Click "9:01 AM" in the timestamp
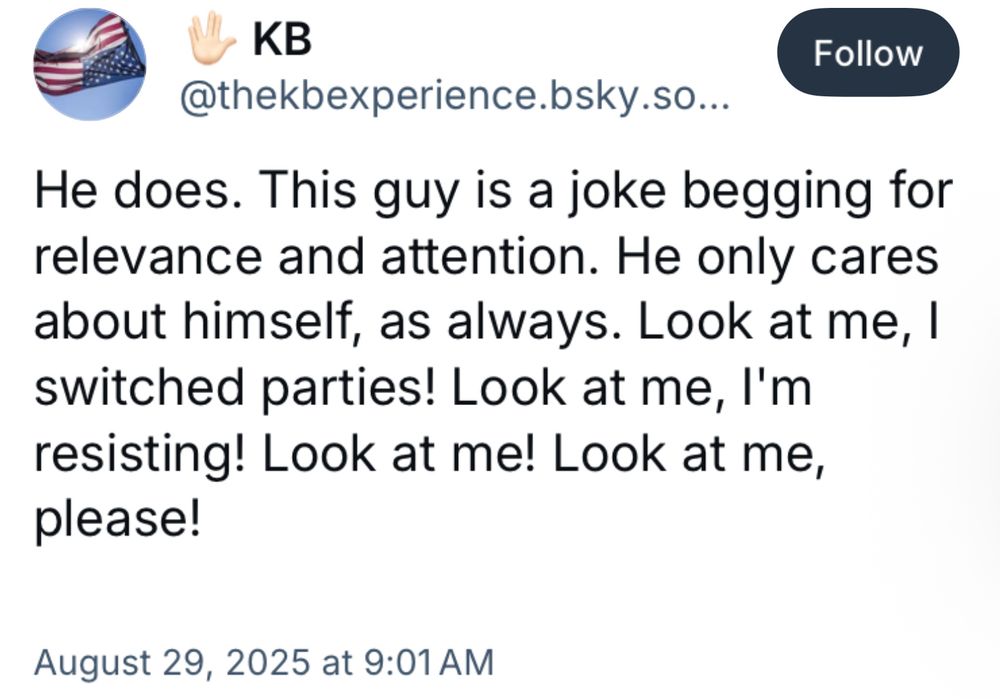 [x=429, y=661]
